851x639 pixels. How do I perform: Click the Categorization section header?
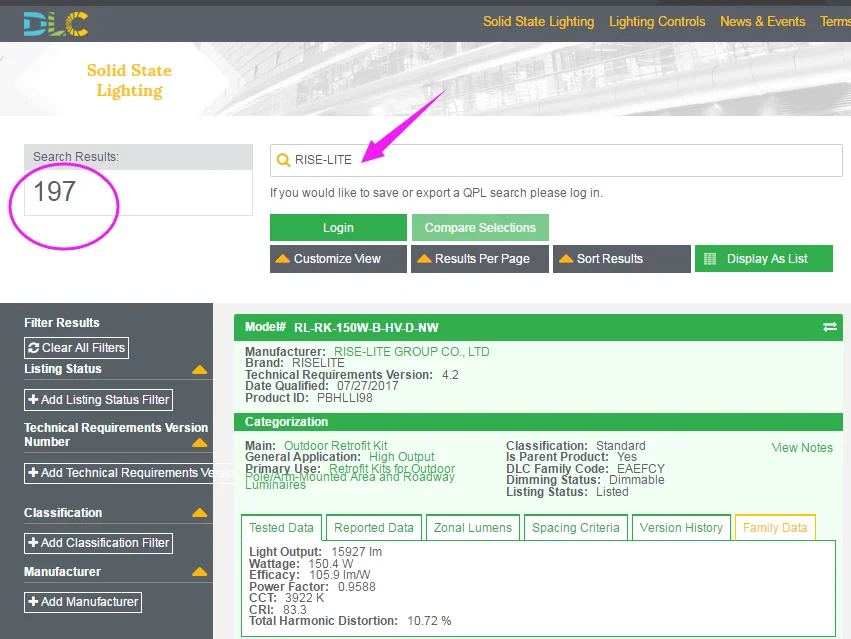tap(538, 422)
